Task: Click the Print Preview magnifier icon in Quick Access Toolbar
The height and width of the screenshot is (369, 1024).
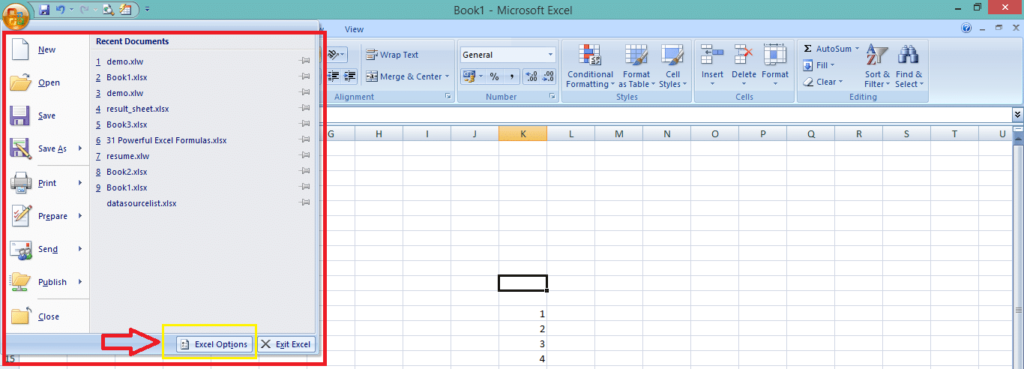Action: coord(109,10)
